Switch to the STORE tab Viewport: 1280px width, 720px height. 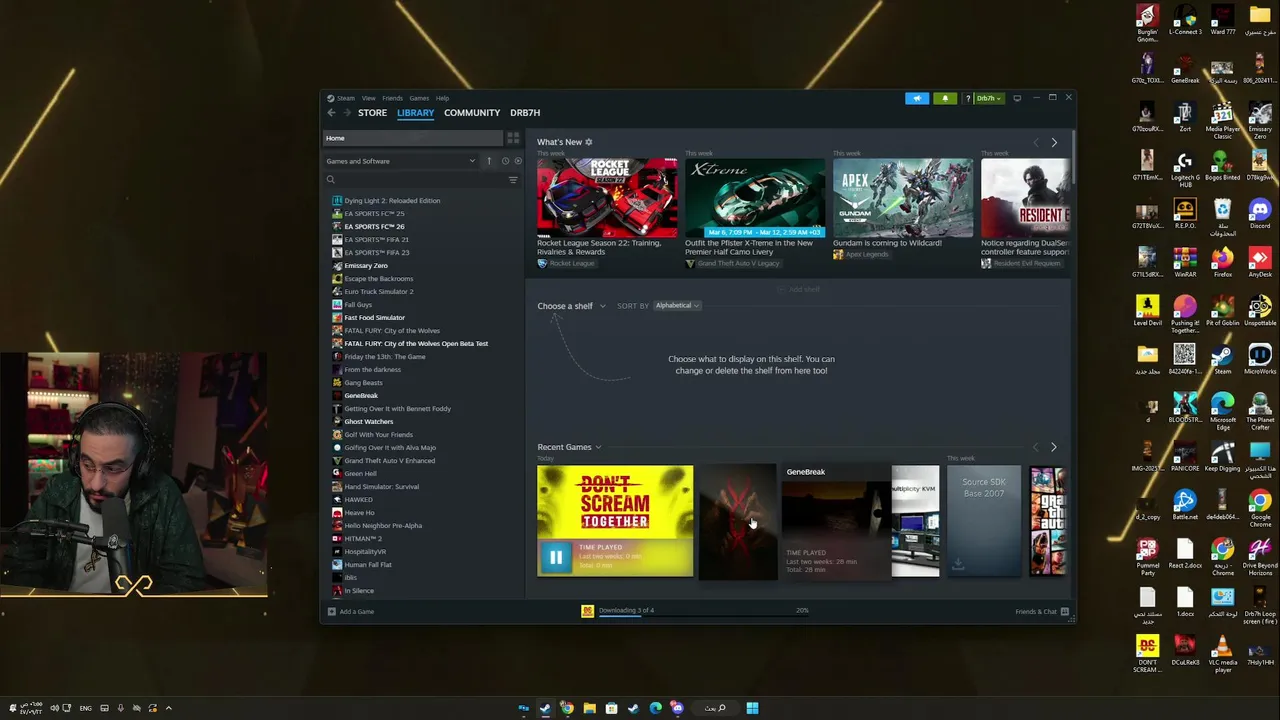372,113
